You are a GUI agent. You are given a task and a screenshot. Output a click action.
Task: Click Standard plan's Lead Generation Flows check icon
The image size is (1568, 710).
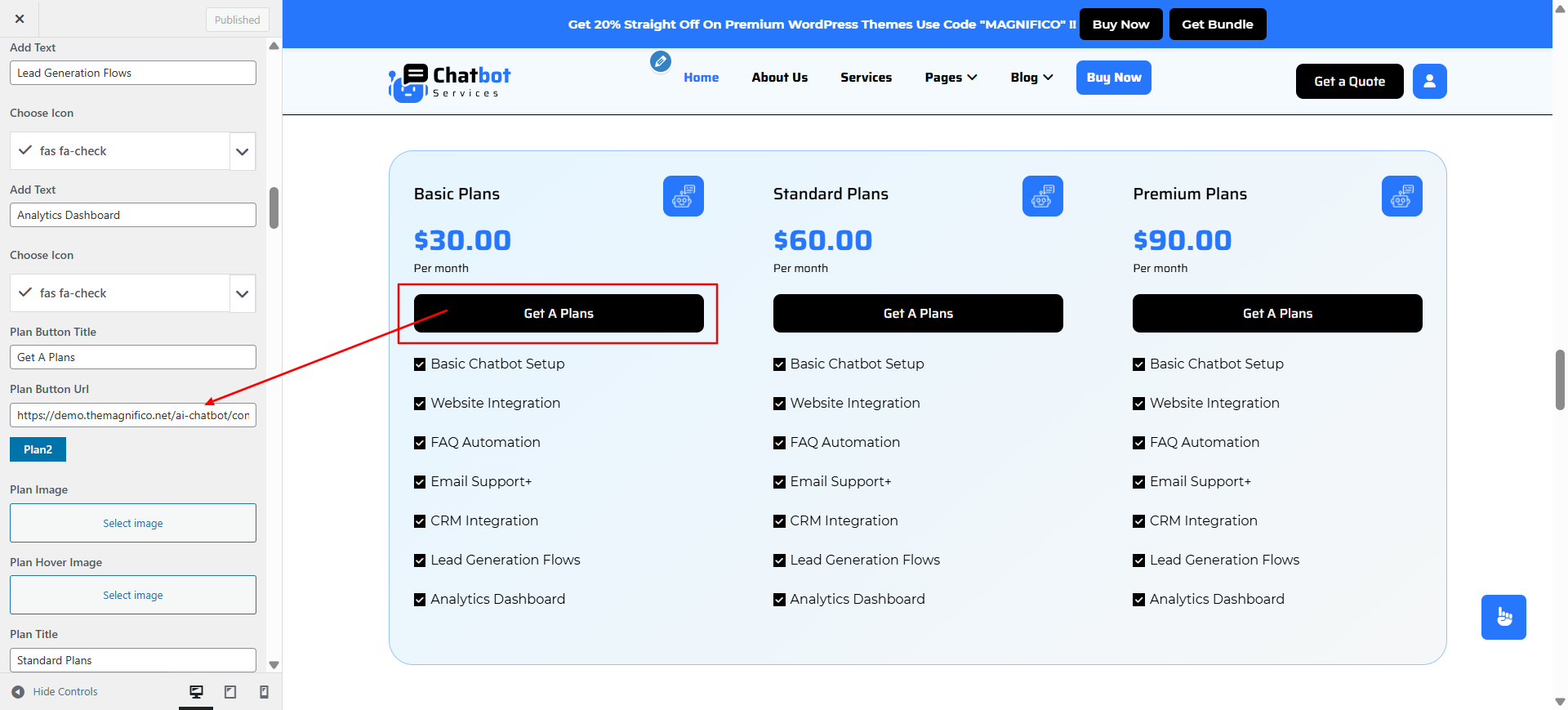tap(779, 560)
